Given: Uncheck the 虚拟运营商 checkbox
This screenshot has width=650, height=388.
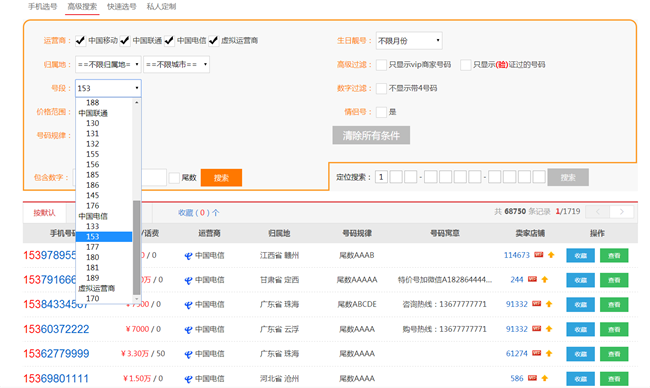Looking at the screenshot, I should (x=213, y=40).
